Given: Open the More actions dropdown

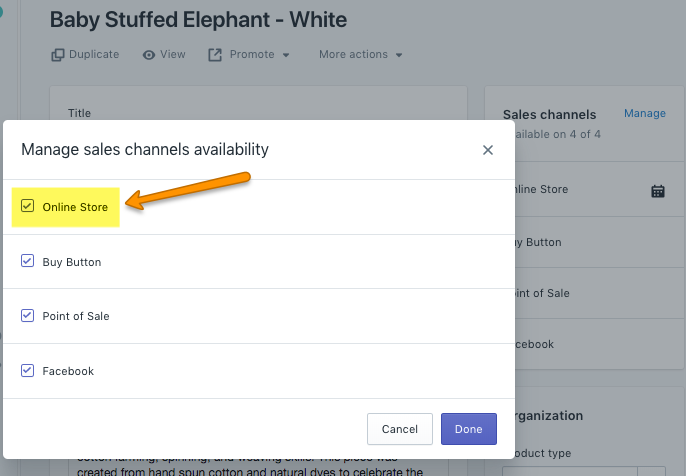Looking at the screenshot, I should pos(360,55).
